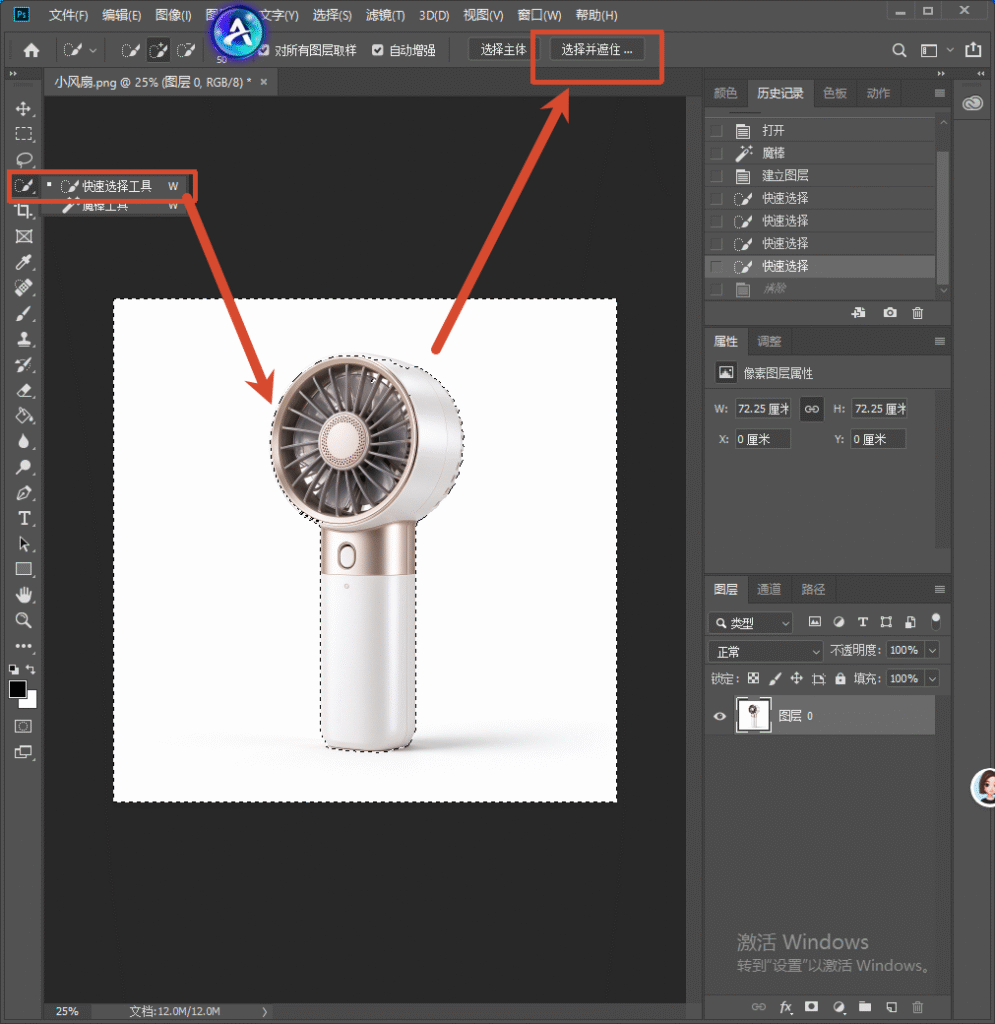Switch to the 色板 tab

pyautogui.click(x=834, y=93)
